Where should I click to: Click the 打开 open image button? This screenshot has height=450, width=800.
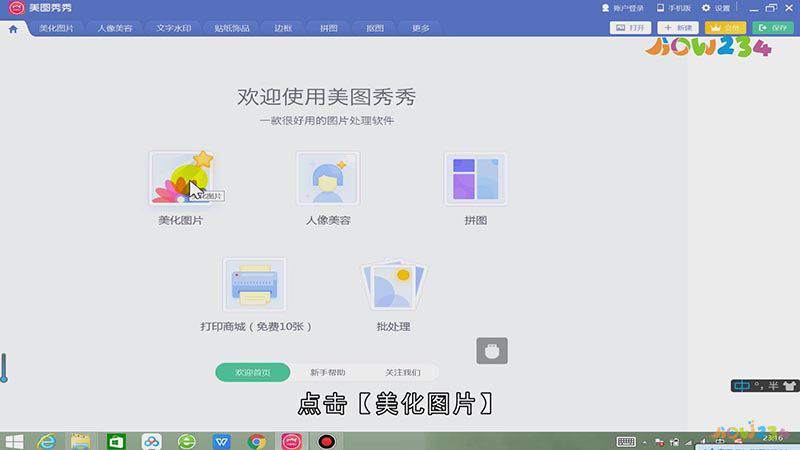(631, 28)
